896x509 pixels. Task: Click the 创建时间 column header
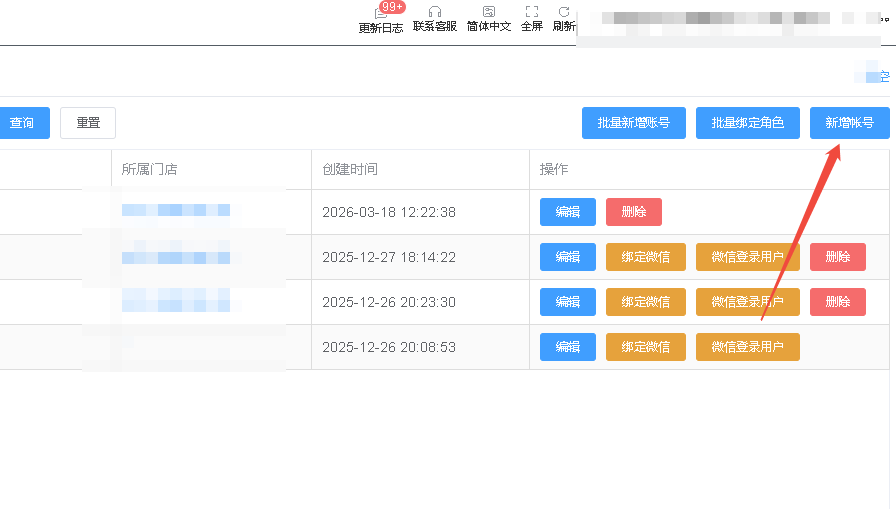[x=350, y=169]
